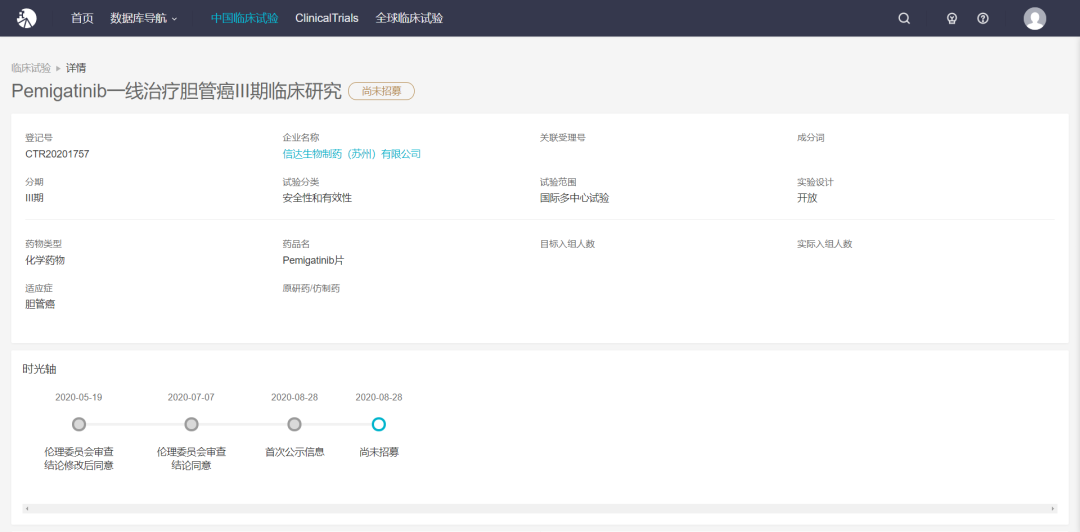The image size is (1080, 532).
Task: Click timeline scrollbar right arrow
Action: (x=1053, y=509)
